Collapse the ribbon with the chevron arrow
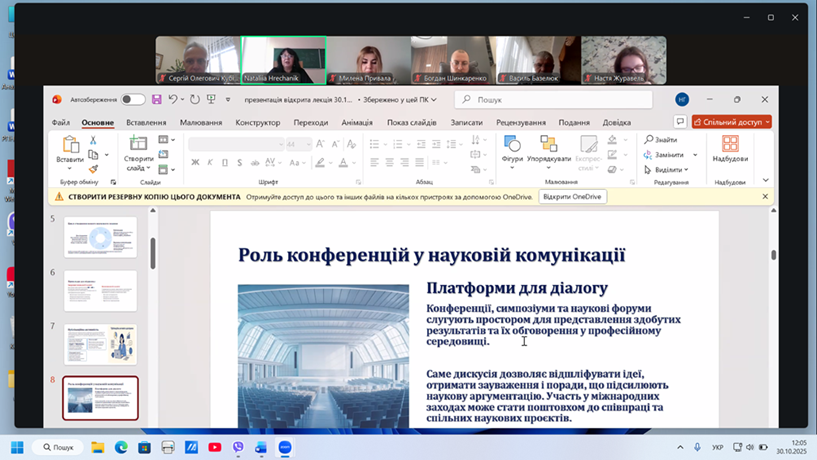817x460 pixels. click(766, 181)
